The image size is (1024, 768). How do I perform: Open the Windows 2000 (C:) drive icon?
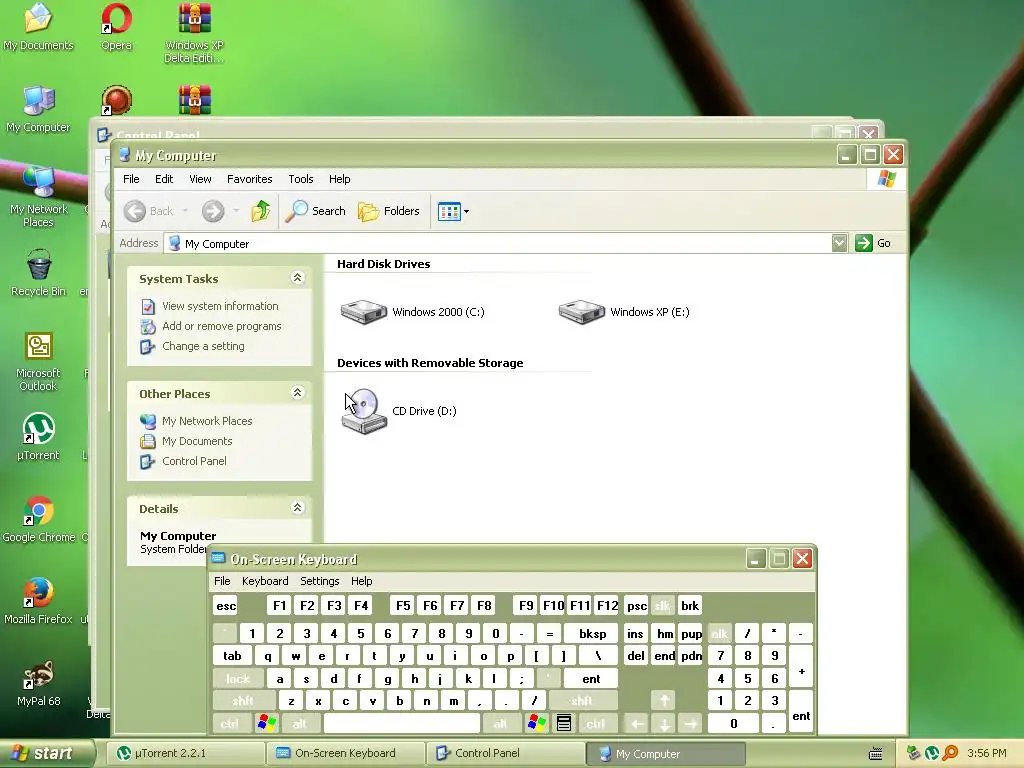(x=363, y=312)
